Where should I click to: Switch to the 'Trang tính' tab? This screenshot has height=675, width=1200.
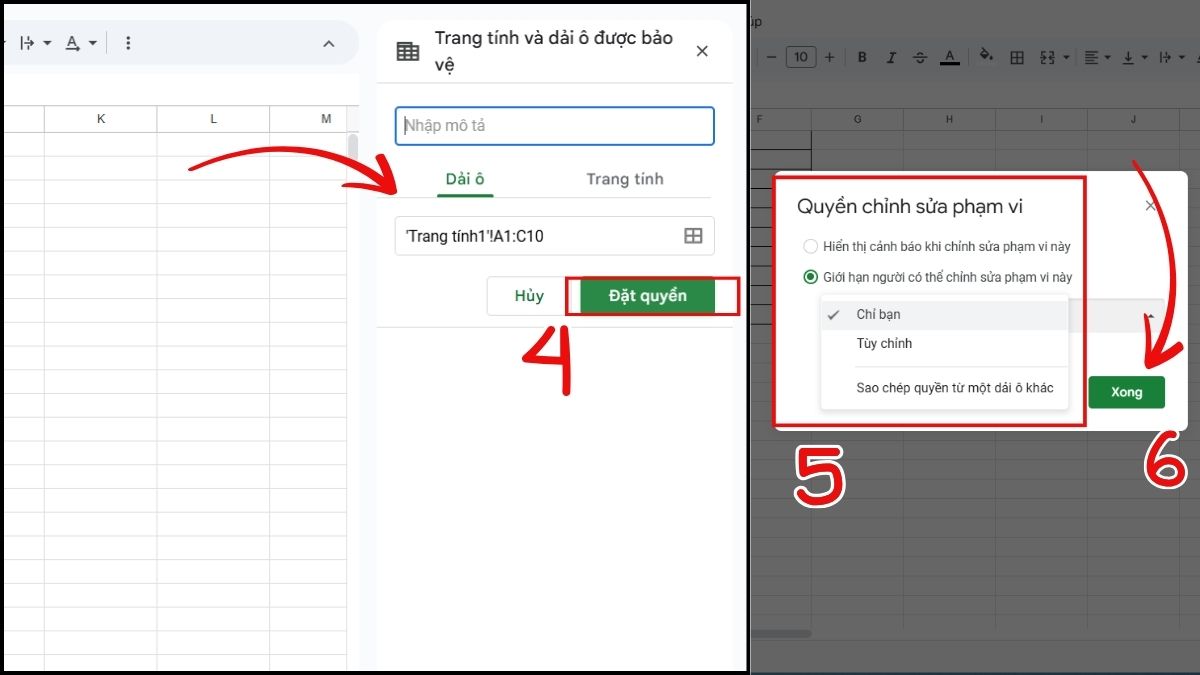pos(624,179)
